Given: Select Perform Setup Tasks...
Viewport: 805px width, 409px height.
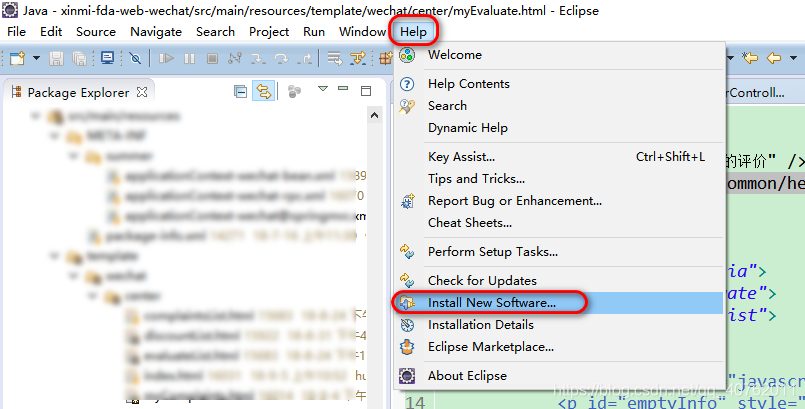Looking at the screenshot, I should point(559,252).
